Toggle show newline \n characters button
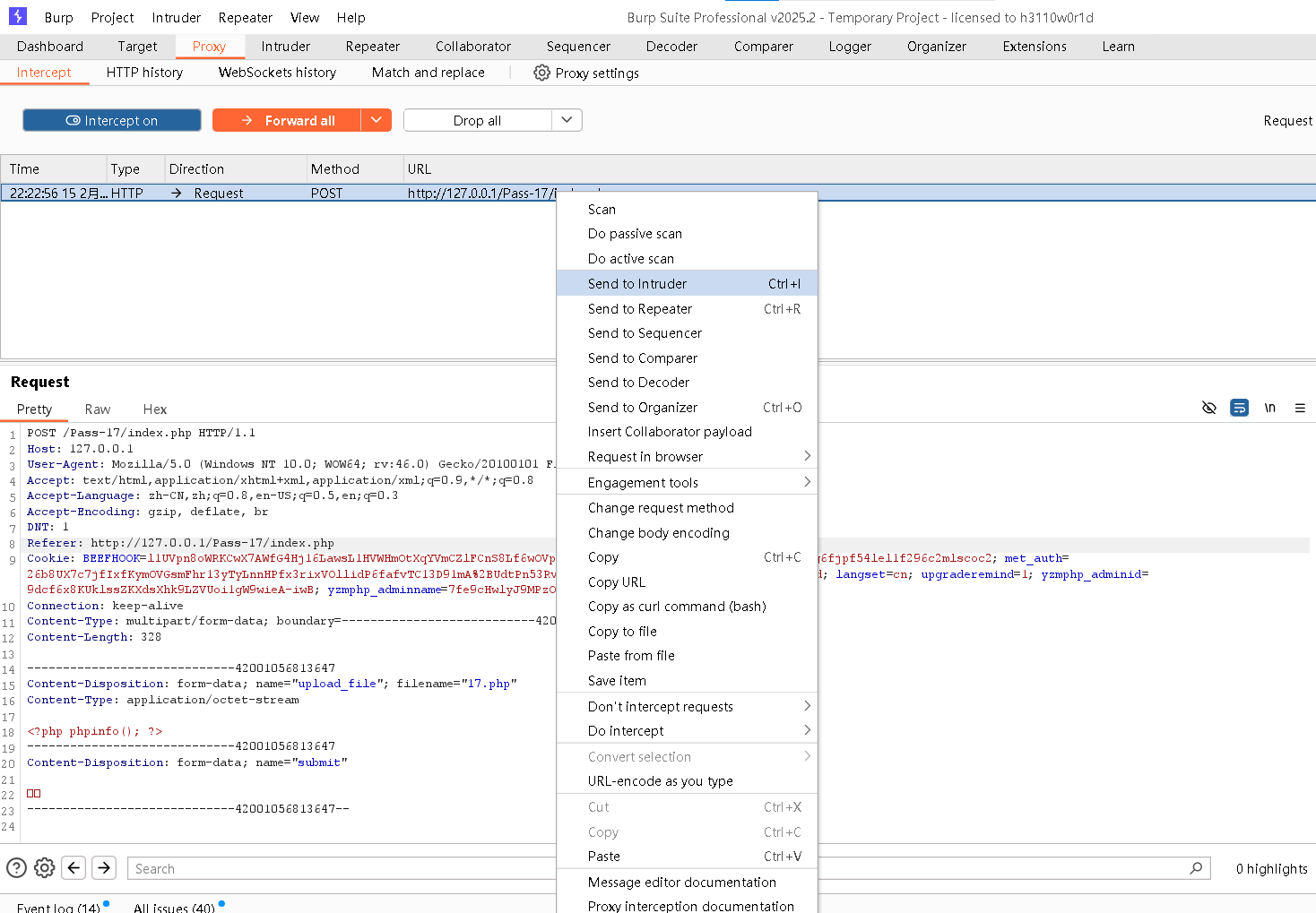 coord(1269,408)
